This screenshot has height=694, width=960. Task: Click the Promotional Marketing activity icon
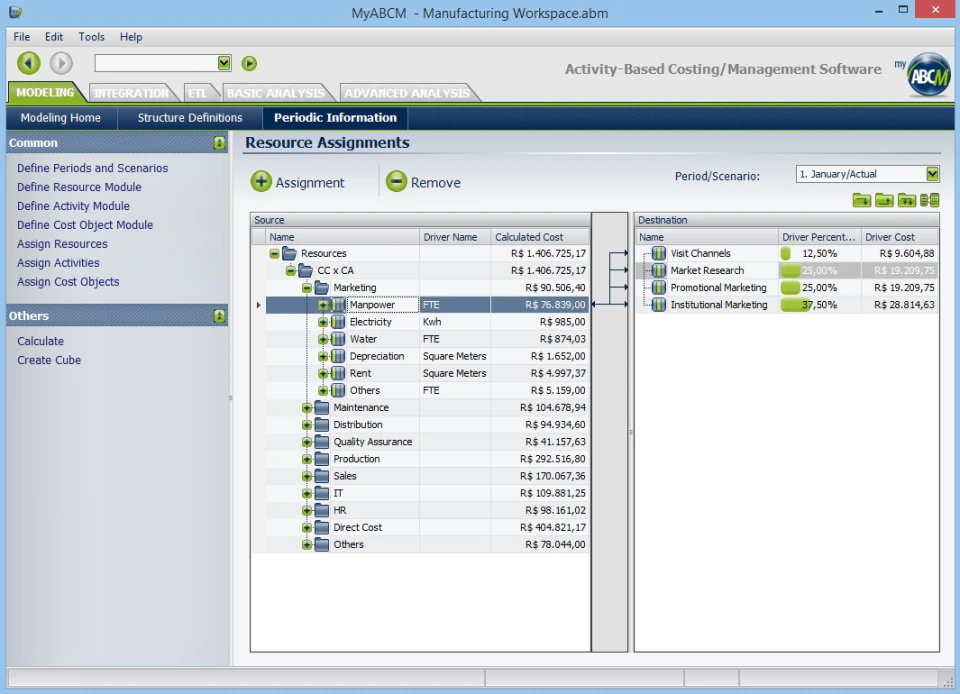click(659, 288)
